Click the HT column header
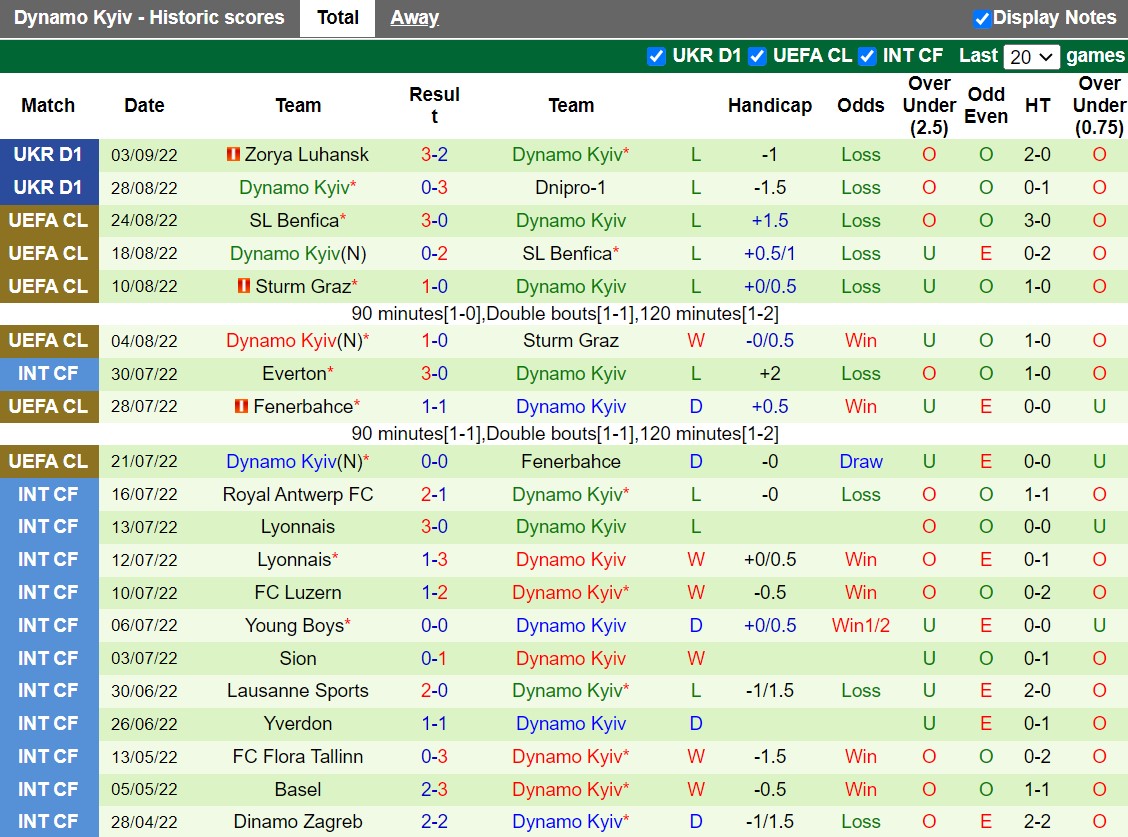Image resolution: width=1128 pixels, height=837 pixels. [x=1037, y=105]
